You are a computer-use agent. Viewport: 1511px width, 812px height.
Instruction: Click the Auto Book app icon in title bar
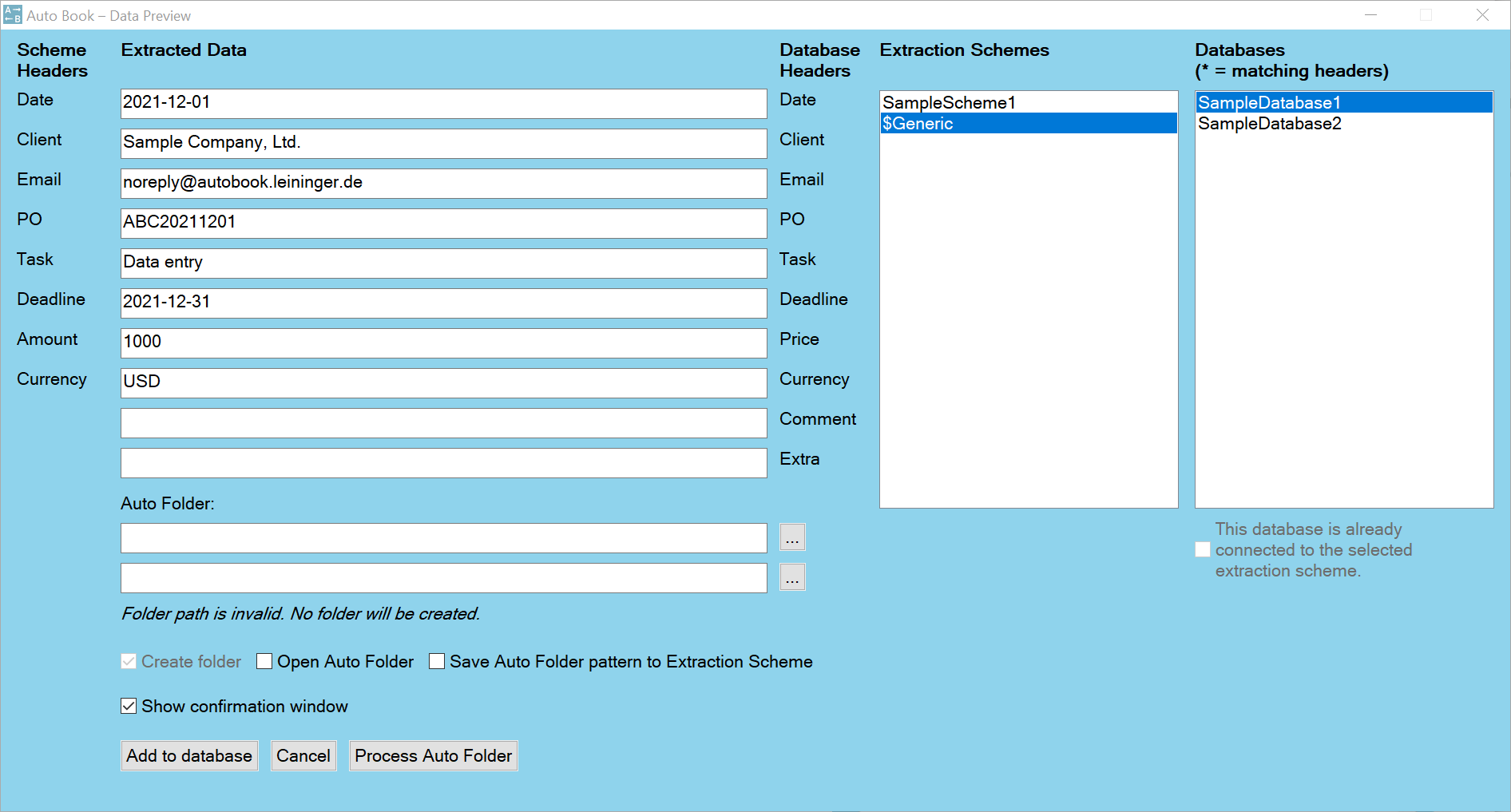(13, 15)
